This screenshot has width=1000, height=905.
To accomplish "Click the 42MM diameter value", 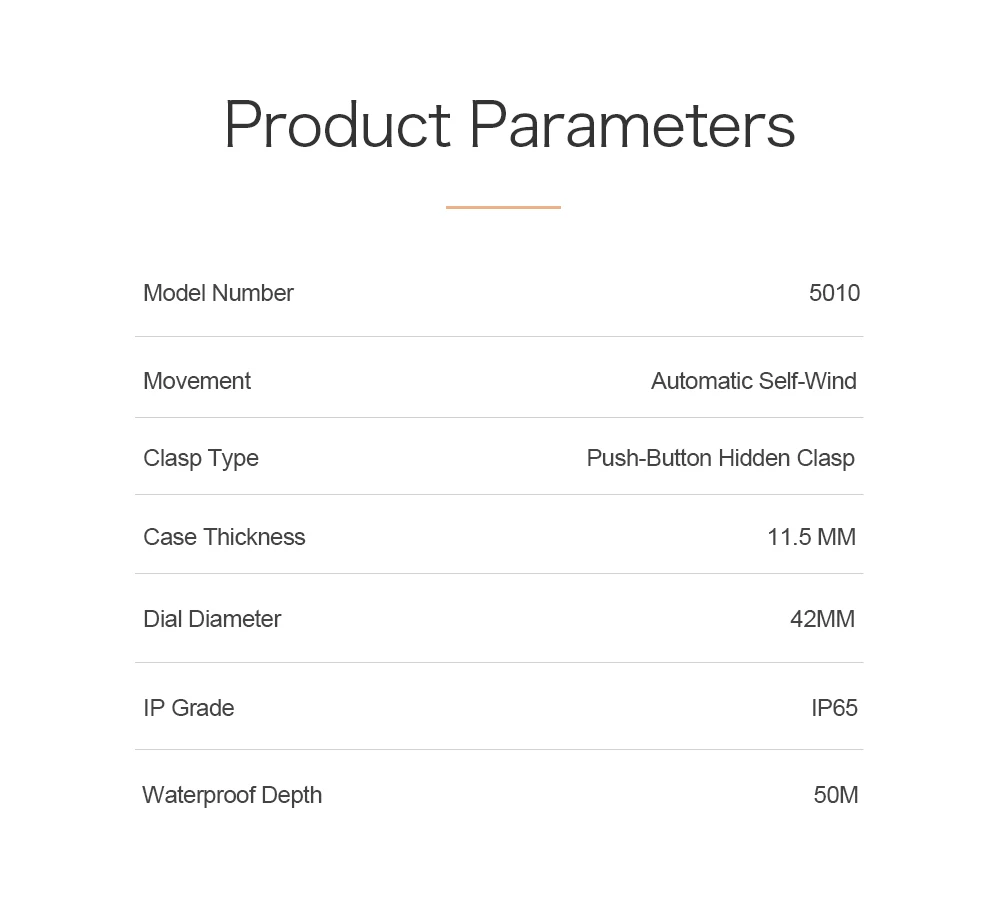I will click(x=823, y=619).
